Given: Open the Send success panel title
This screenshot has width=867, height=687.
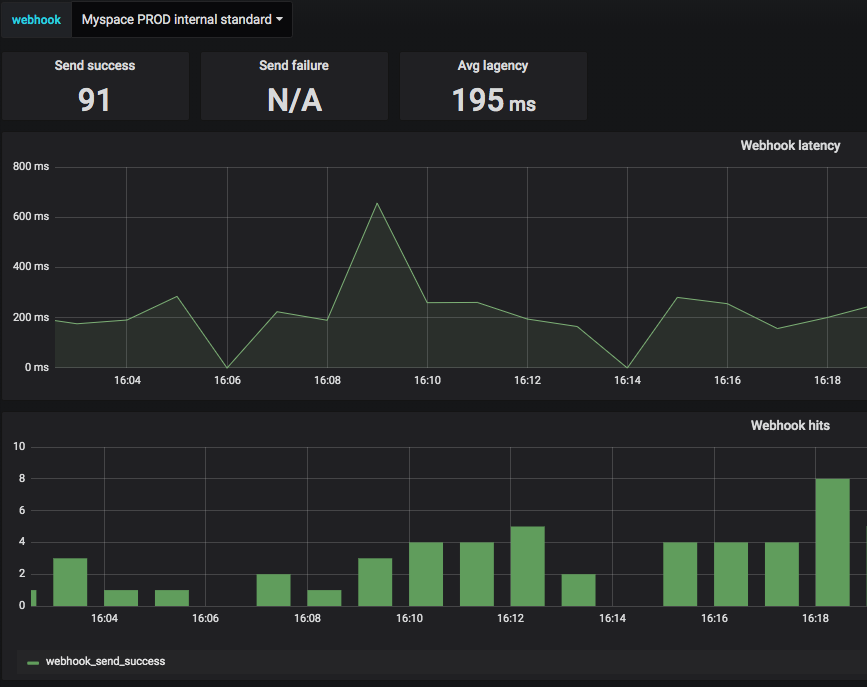Looking at the screenshot, I should [x=95, y=65].
